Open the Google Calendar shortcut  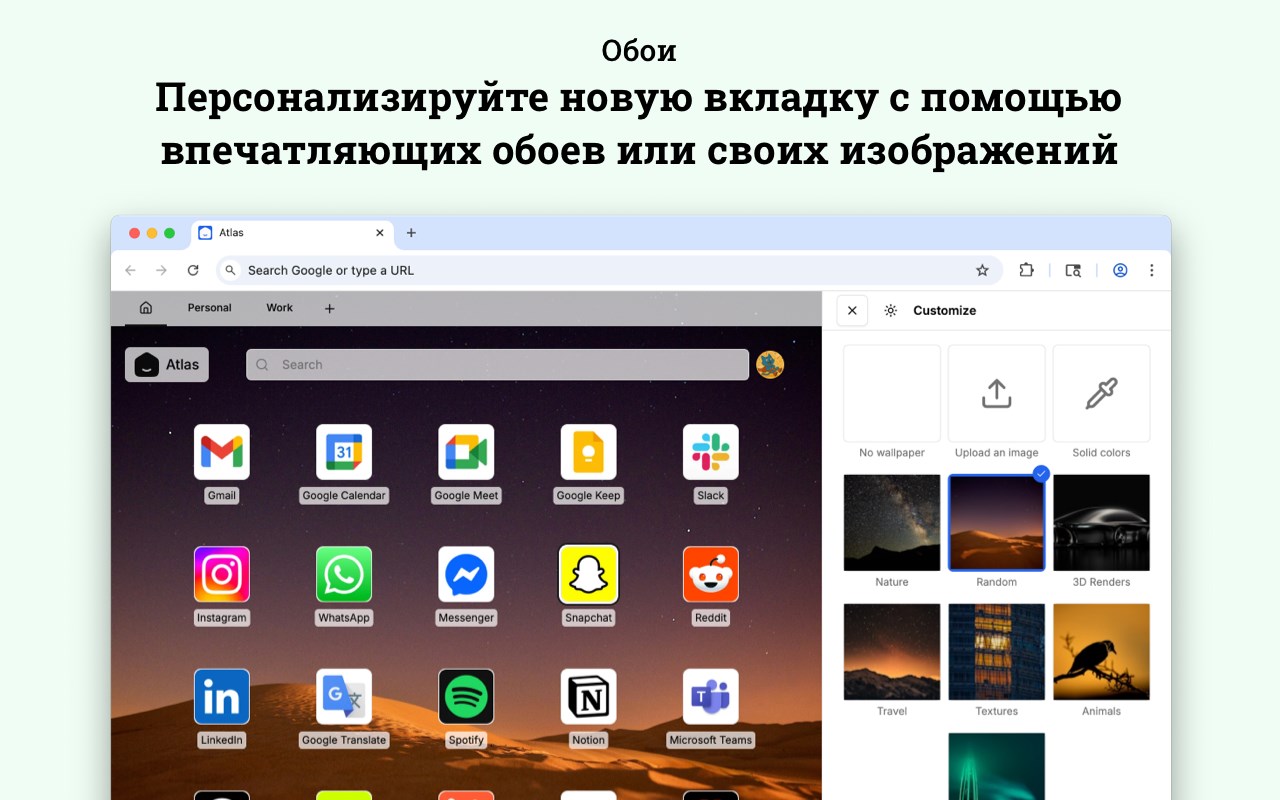coord(344,452)
